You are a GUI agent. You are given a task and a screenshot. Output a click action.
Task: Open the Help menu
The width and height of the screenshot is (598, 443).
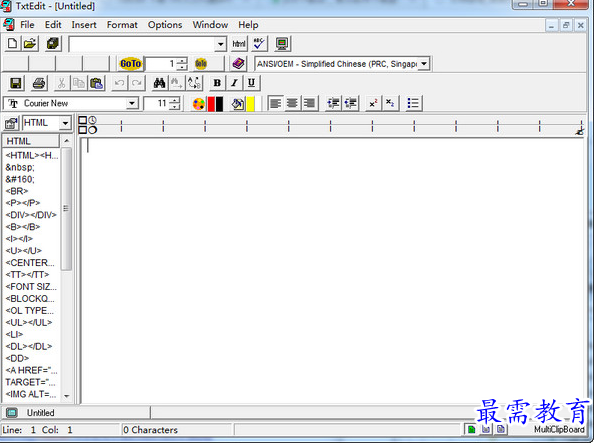[248, 25]
